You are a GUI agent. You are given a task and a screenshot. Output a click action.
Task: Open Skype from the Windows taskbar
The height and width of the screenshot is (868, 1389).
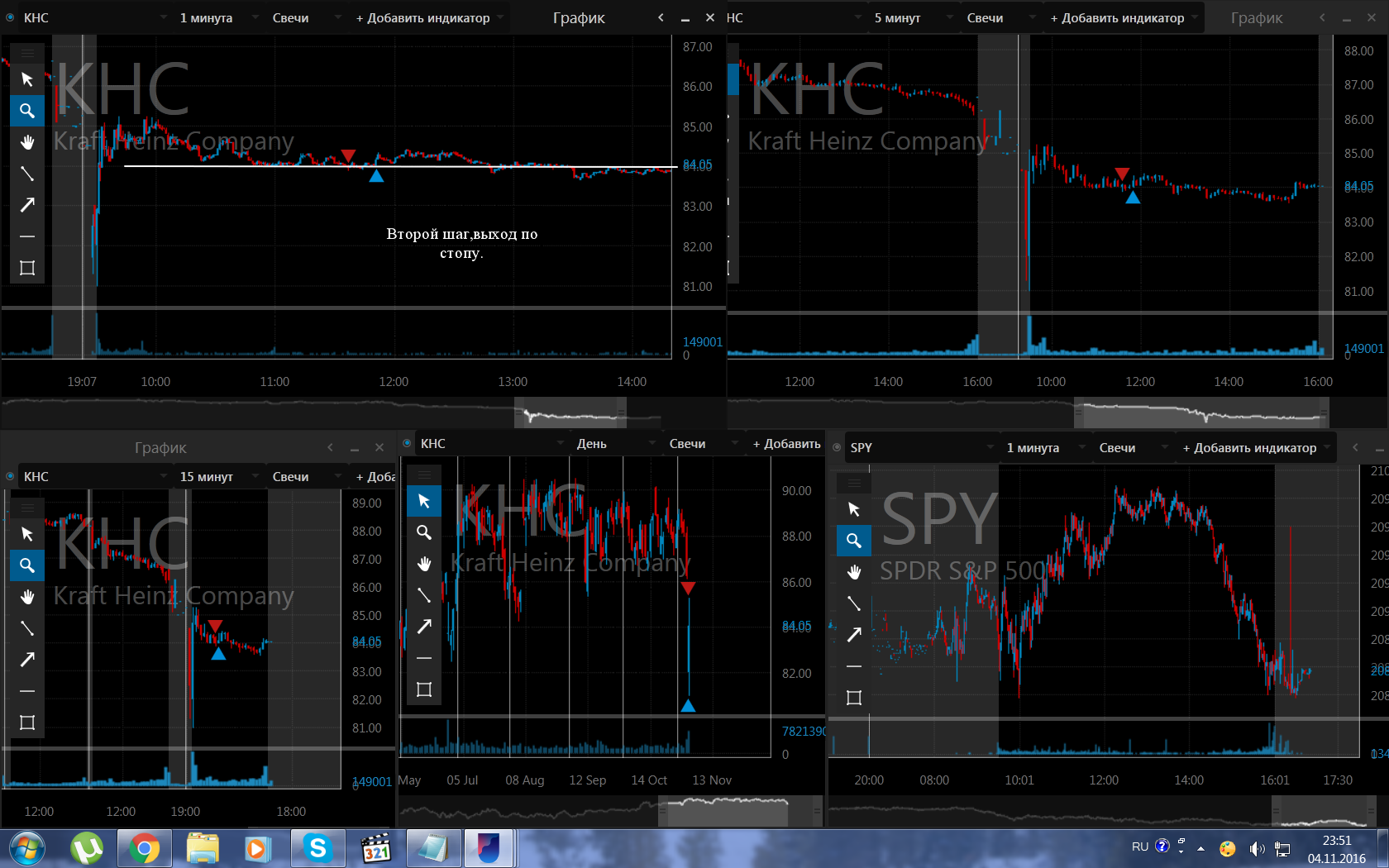(317, 848)
